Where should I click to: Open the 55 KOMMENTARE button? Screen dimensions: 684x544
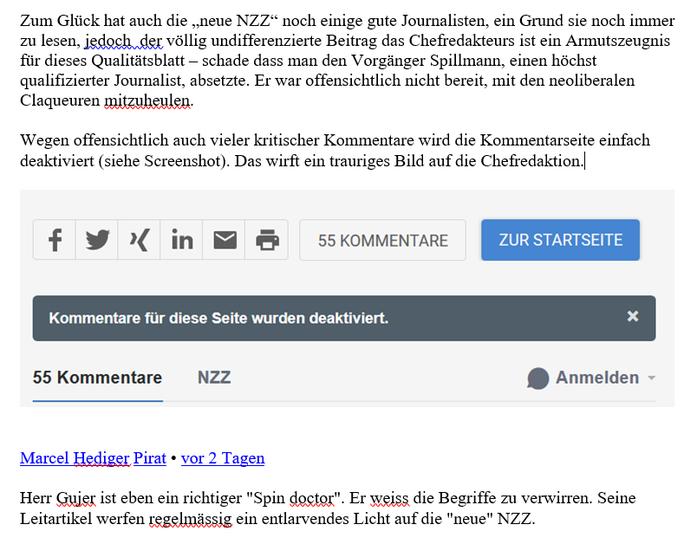coord(383,240)
